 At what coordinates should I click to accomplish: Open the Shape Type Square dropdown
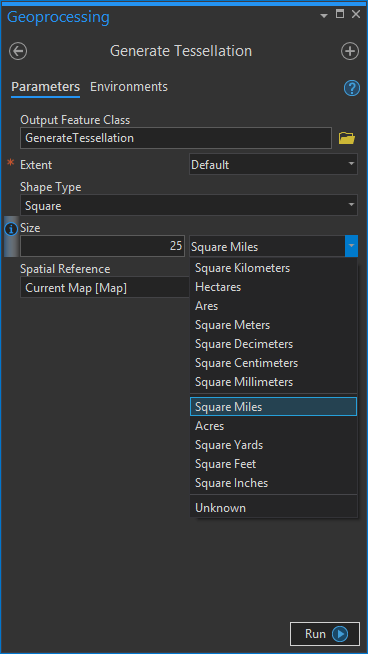[x=189, y=205]
